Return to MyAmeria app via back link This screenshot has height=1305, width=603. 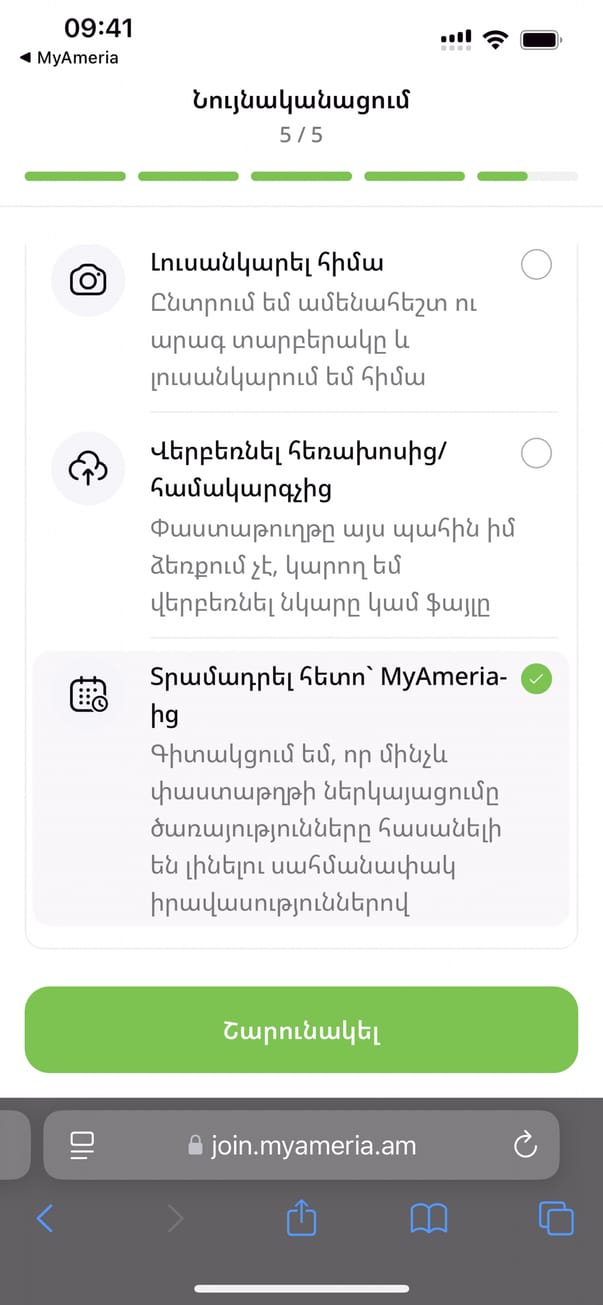click(x=68, y=58)
